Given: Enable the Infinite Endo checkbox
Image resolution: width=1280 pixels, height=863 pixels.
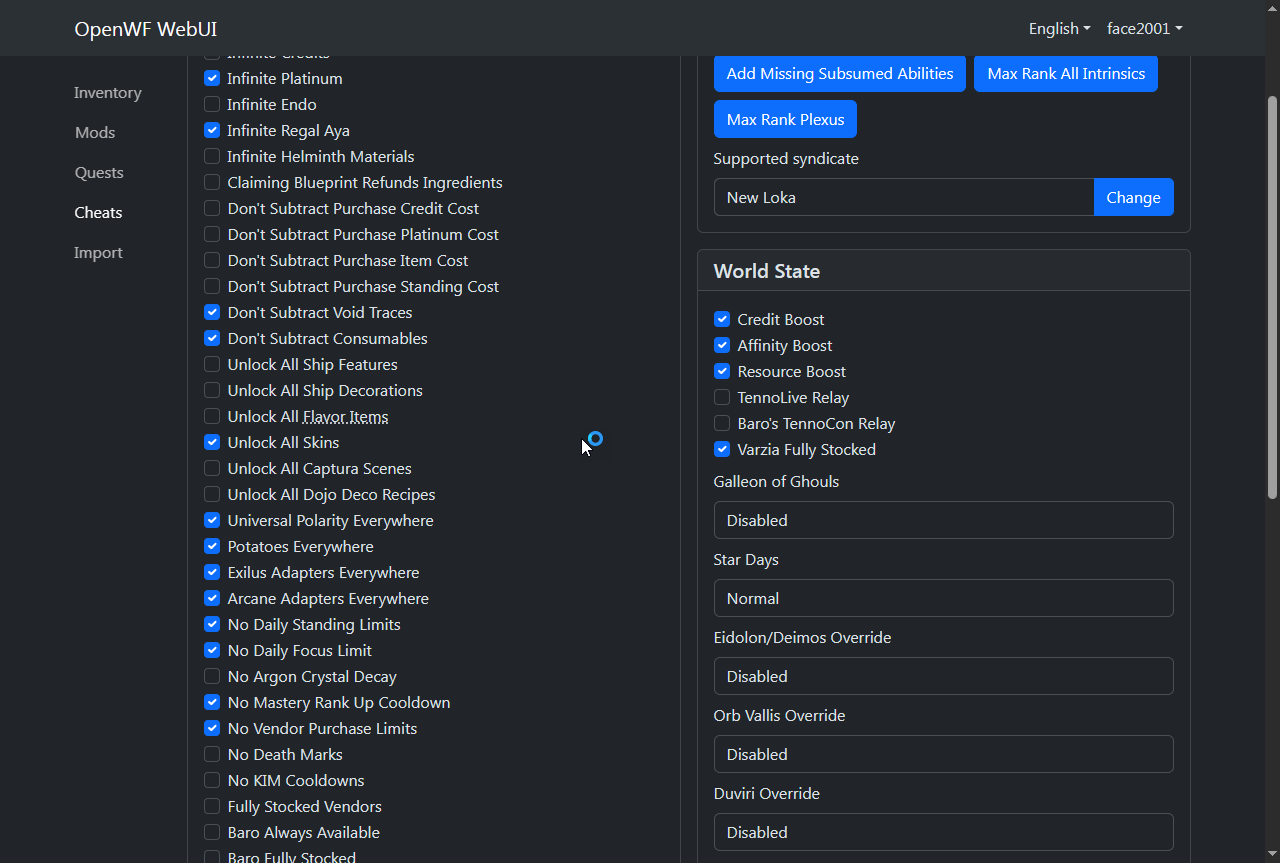Looking at the screenshot, I should (x=212, y=104).
